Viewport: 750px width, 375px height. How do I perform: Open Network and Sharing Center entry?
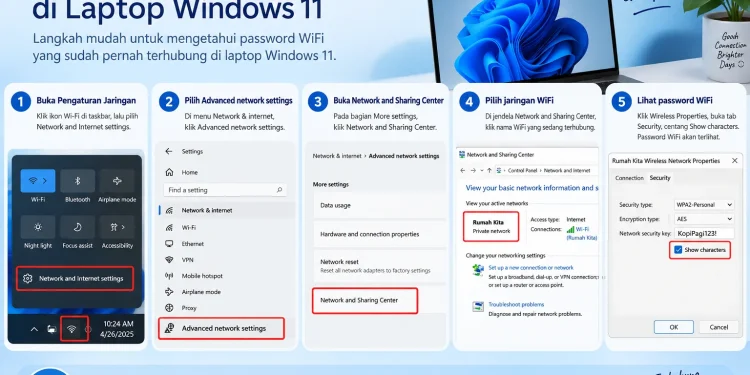365,300
